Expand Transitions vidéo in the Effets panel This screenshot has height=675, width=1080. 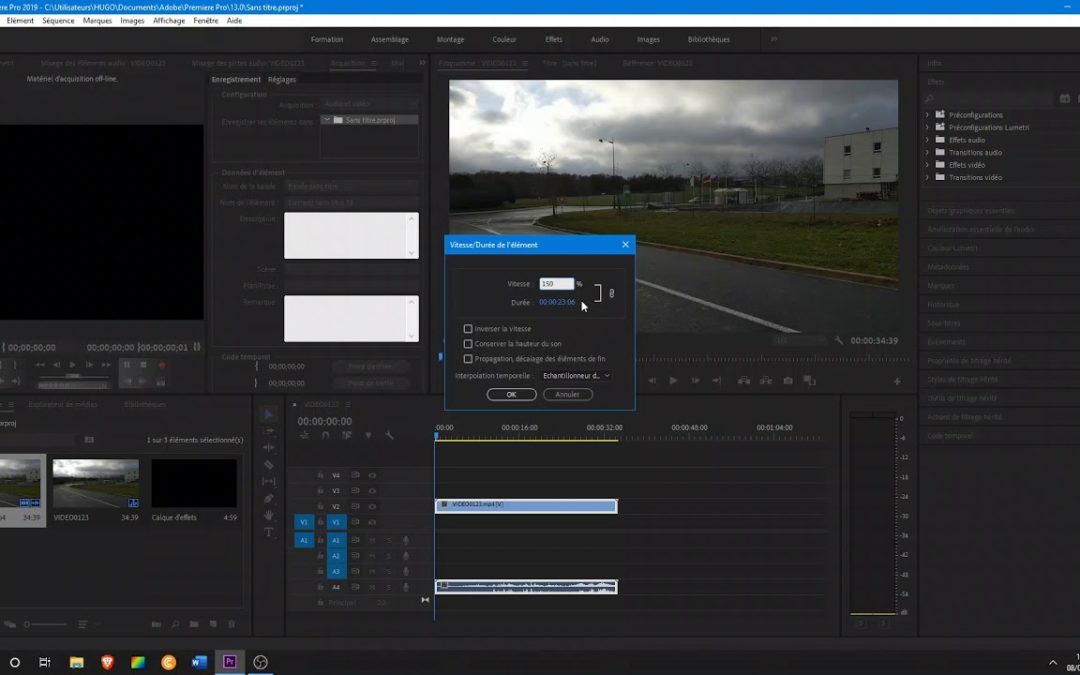tap(926, 177)
